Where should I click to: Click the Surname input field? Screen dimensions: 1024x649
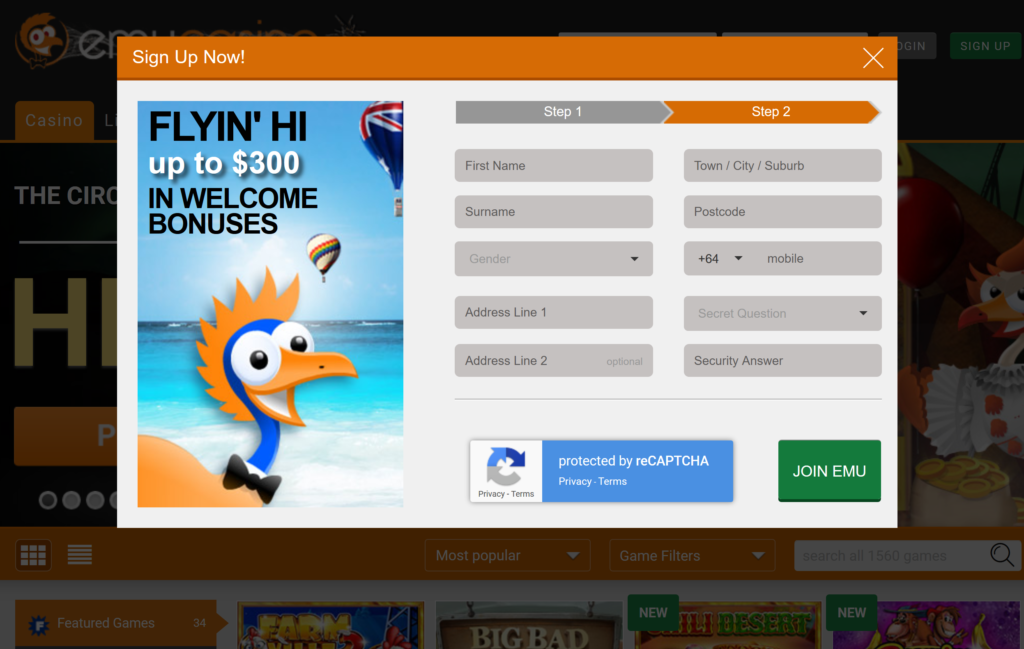[553, 212]
